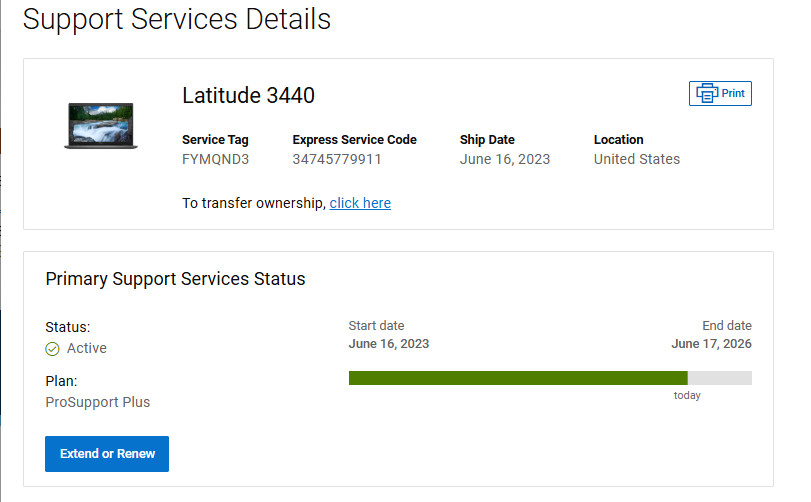Select the Express Service Code number
Screen dimensions: 811x502
pos(337,159)
